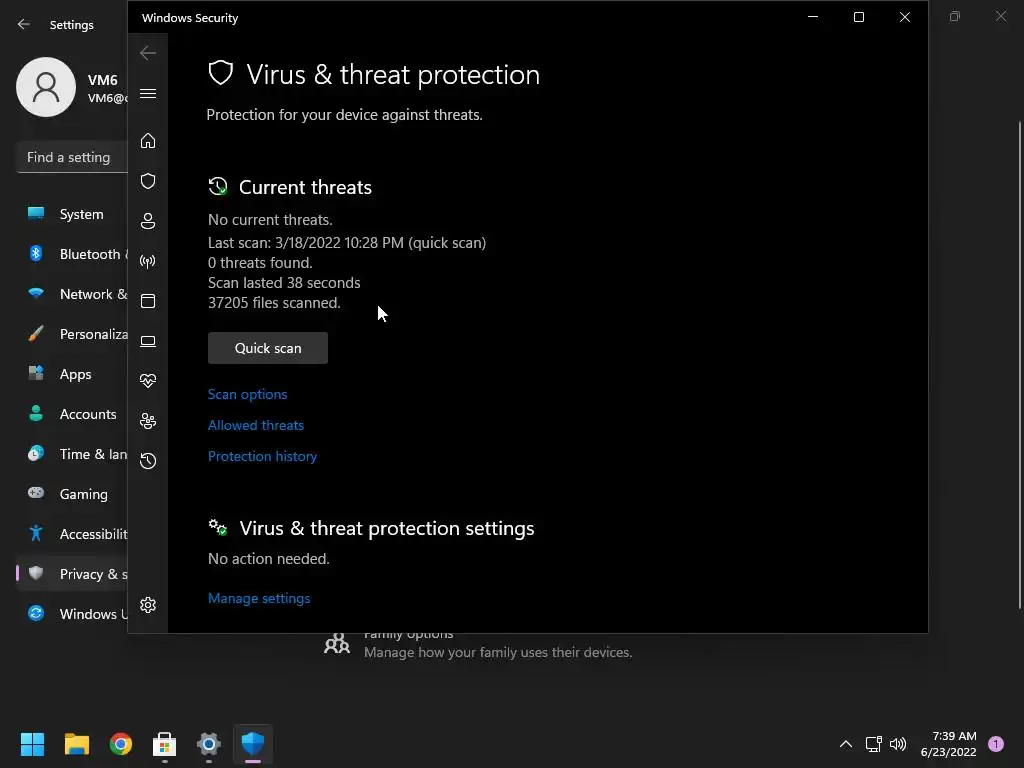Viewport: 1024px width, 768px height.
Task: Select Gaming in Settings sidebar
Action: pos(72,494)
